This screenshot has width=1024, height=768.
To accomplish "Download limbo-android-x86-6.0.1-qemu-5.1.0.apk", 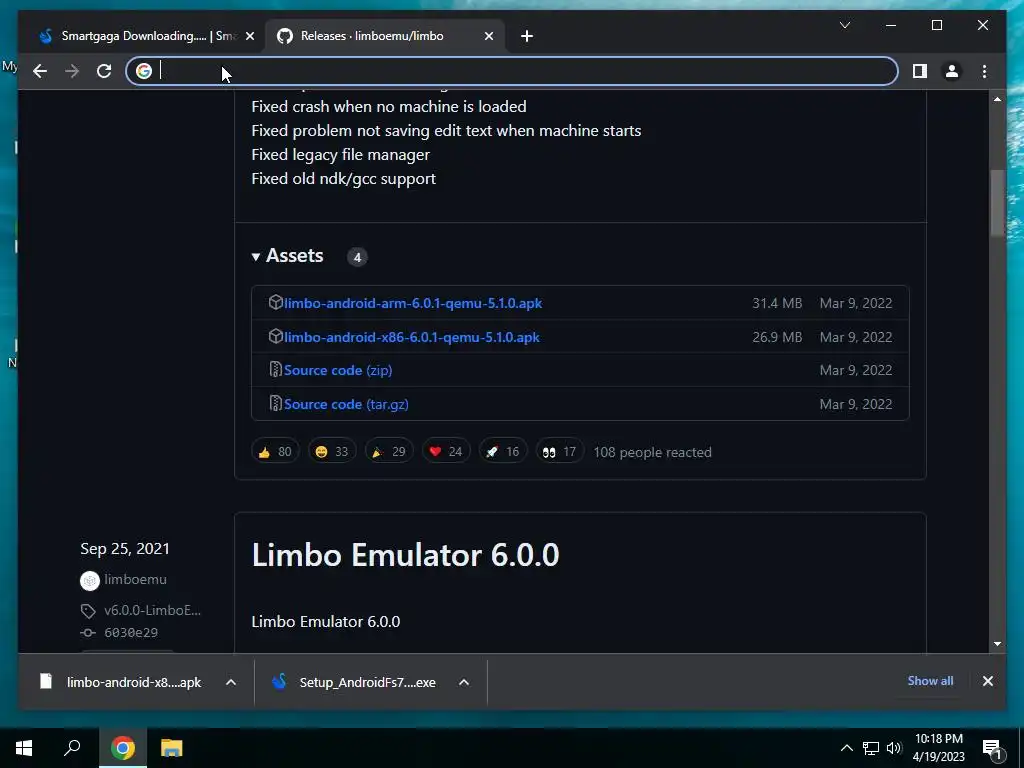I will [411, 337].
